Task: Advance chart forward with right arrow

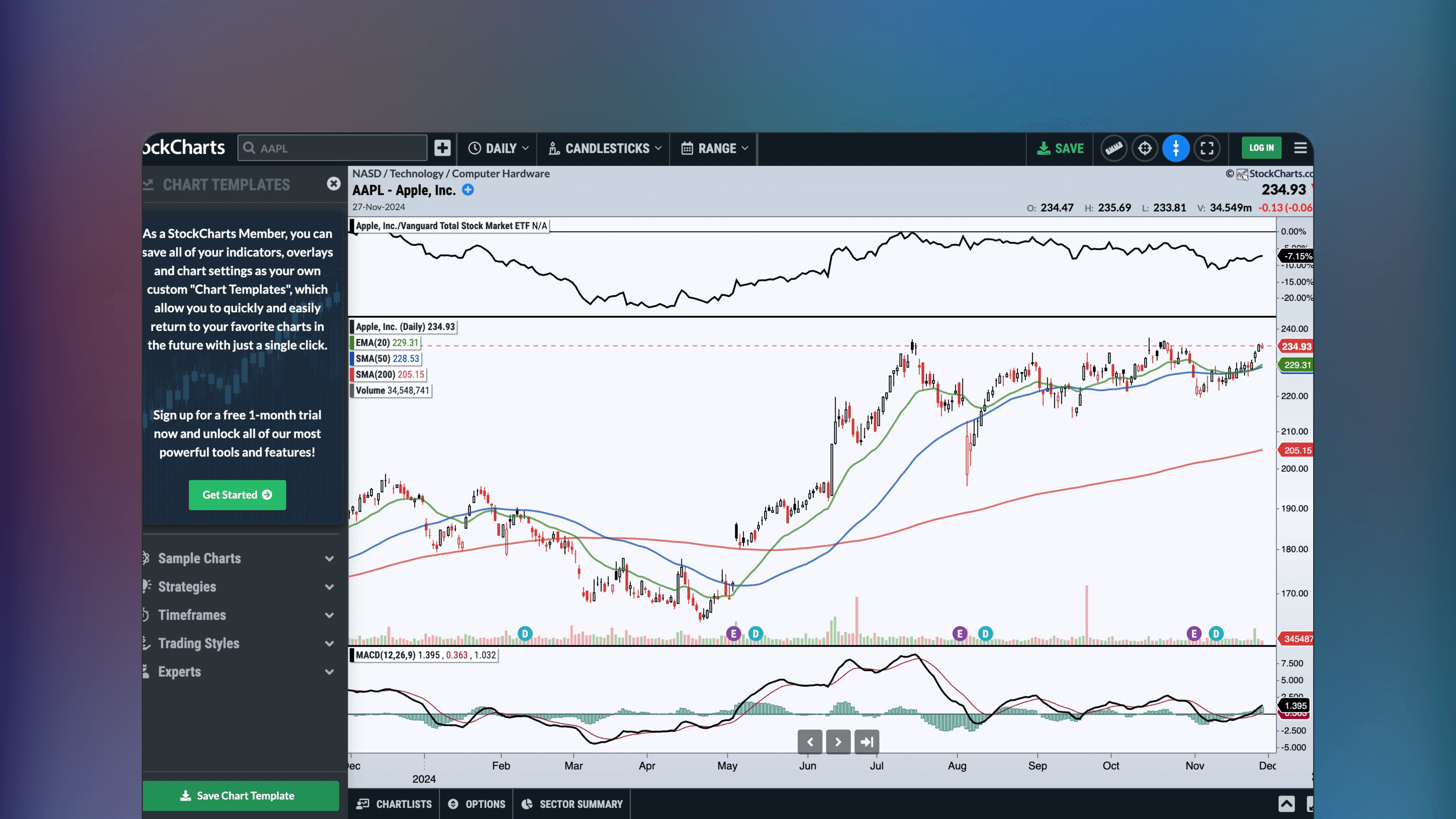Action: pos(838,742)
